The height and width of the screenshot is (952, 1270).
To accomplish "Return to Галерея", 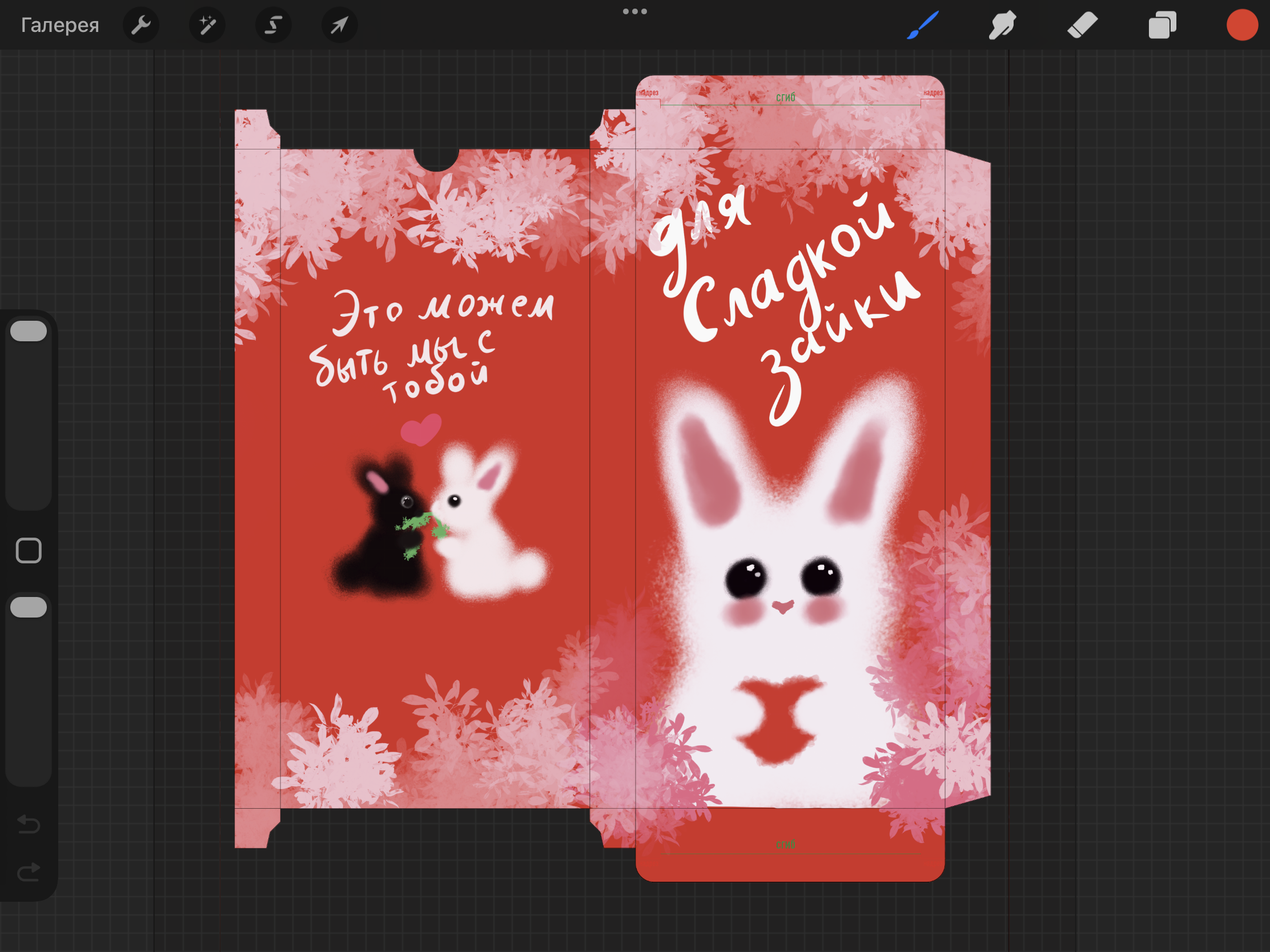I will point(60,25).
